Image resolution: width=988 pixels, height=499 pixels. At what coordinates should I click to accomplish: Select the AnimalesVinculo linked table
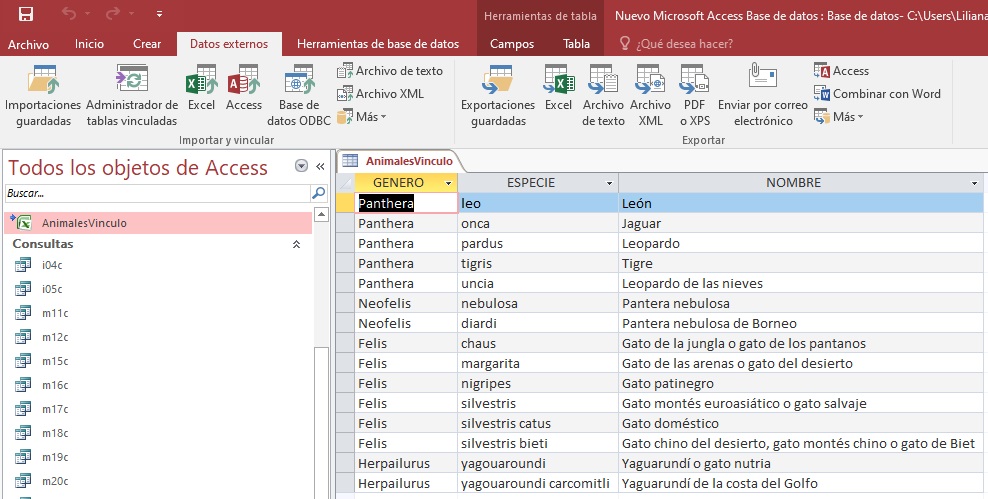tap(158, 223)
